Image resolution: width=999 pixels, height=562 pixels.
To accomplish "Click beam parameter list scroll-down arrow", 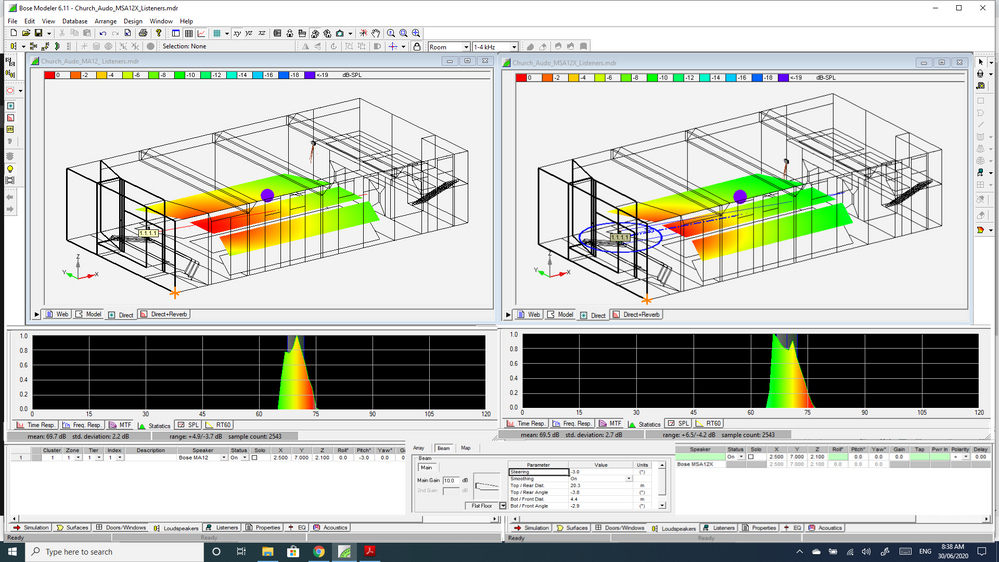I will (x=662, y=505).
